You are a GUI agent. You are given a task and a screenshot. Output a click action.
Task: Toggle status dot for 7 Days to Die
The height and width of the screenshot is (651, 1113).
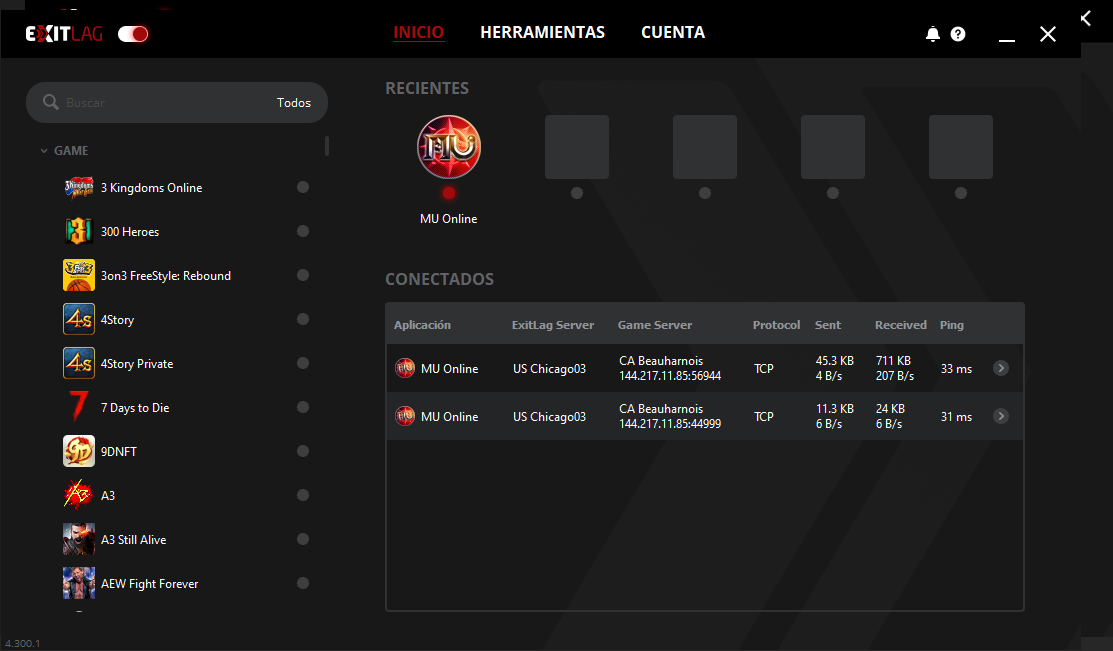pyautogui.click(x=303, y=407)
